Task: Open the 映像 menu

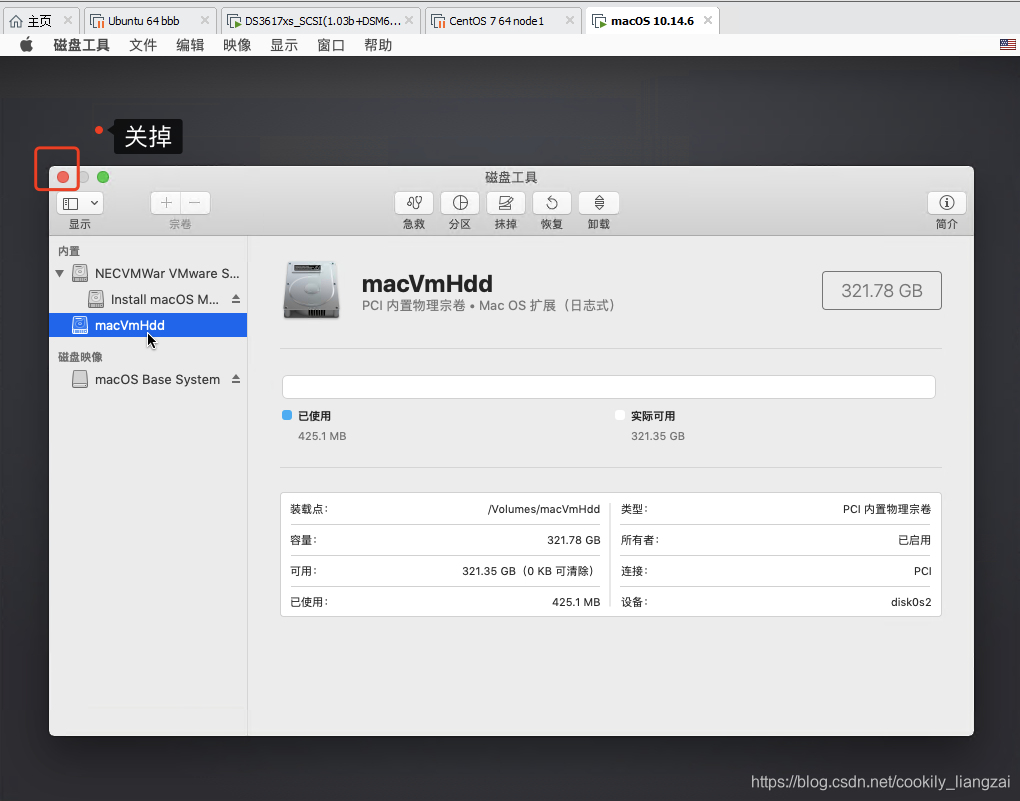Action: point(237,45)
